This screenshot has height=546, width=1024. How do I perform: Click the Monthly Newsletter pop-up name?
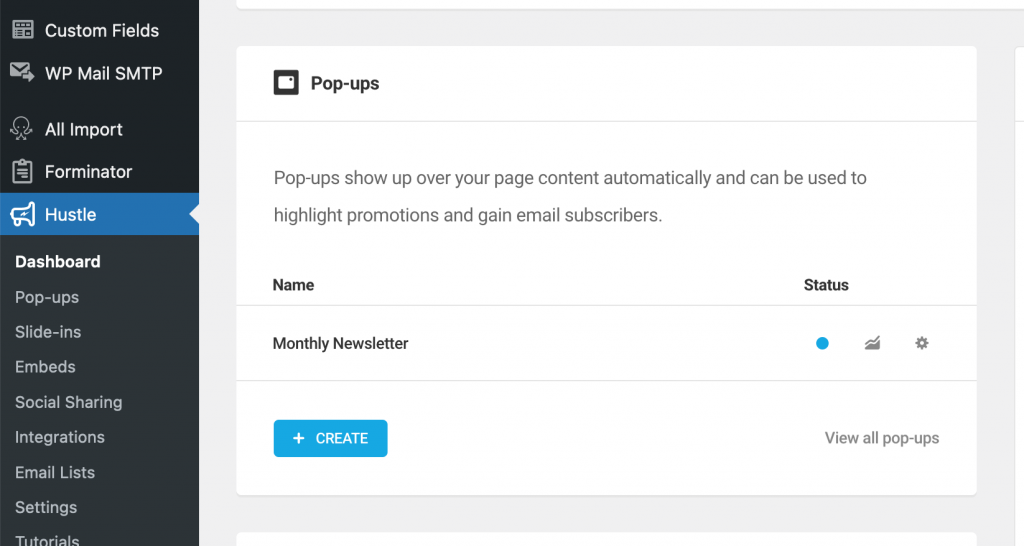pos(340,343)
